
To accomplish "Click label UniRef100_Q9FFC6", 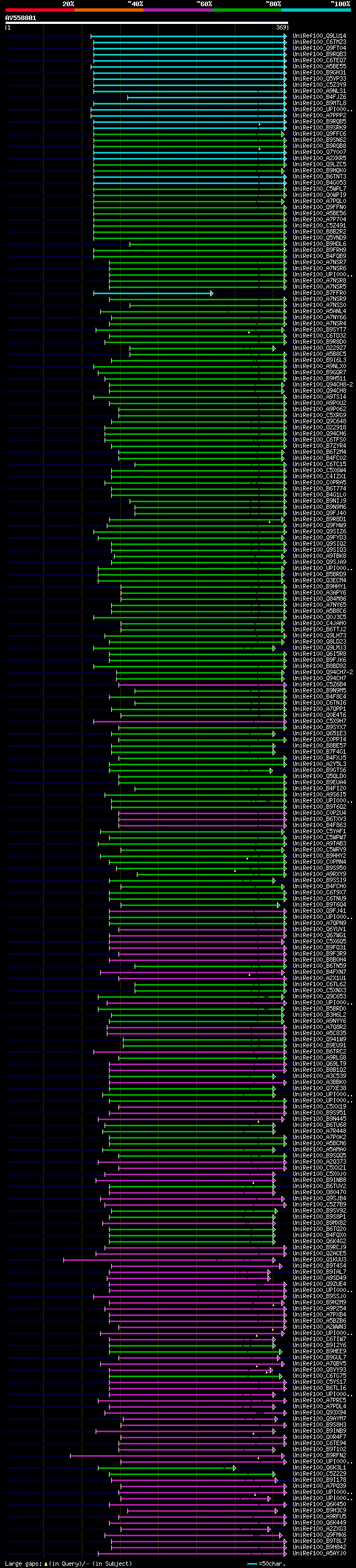I will pyautogui.click(x=319, y=134).
